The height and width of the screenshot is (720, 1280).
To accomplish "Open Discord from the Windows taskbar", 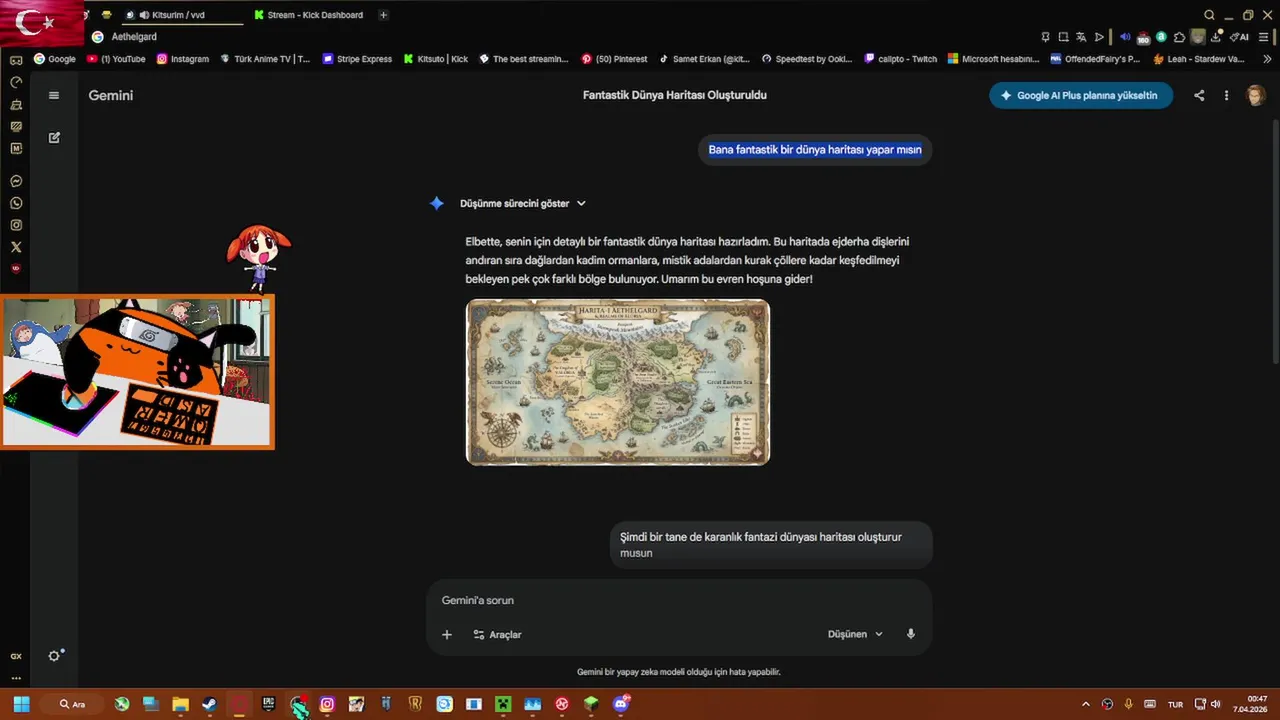I will [x=621, y=704].
